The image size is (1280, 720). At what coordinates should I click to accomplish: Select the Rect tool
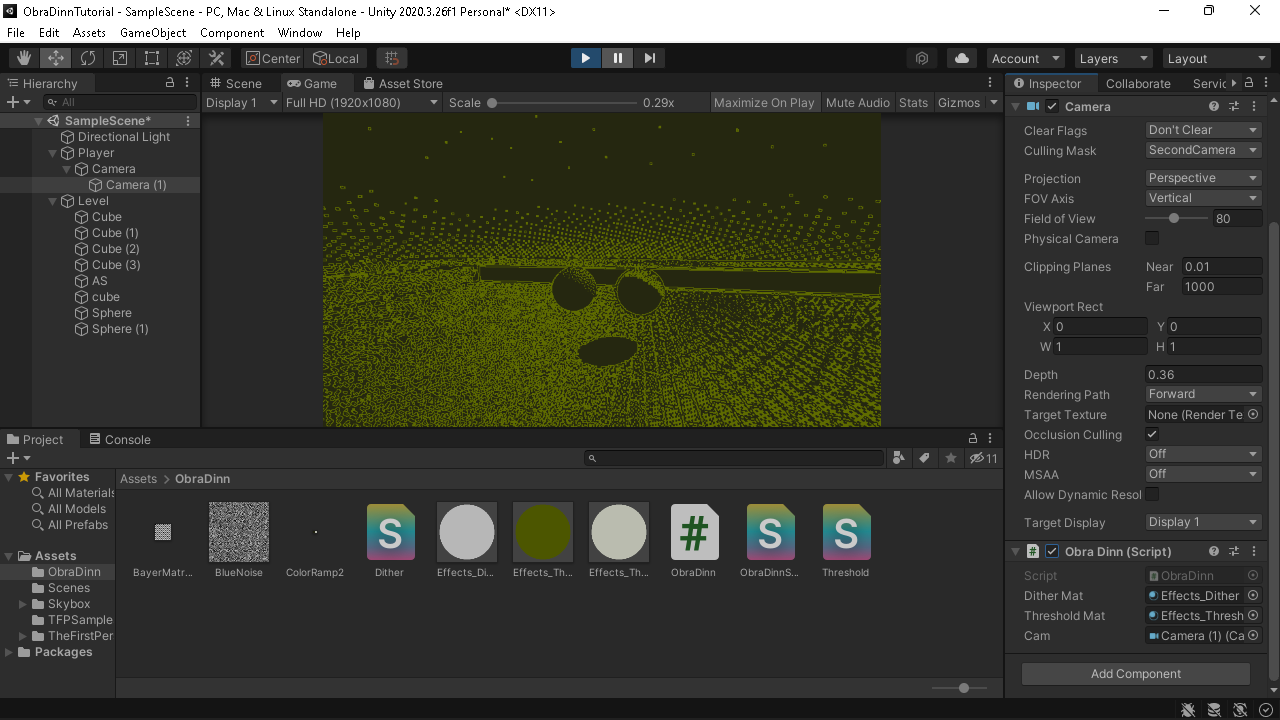point(152,58)
